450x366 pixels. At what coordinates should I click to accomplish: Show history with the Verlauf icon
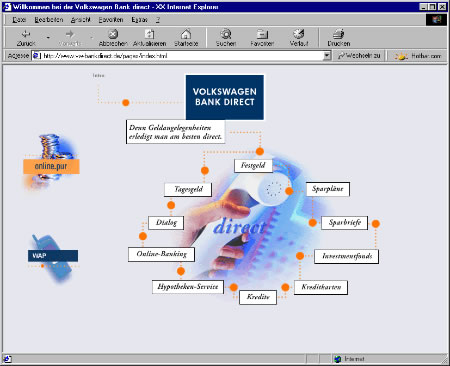point(299,34)
